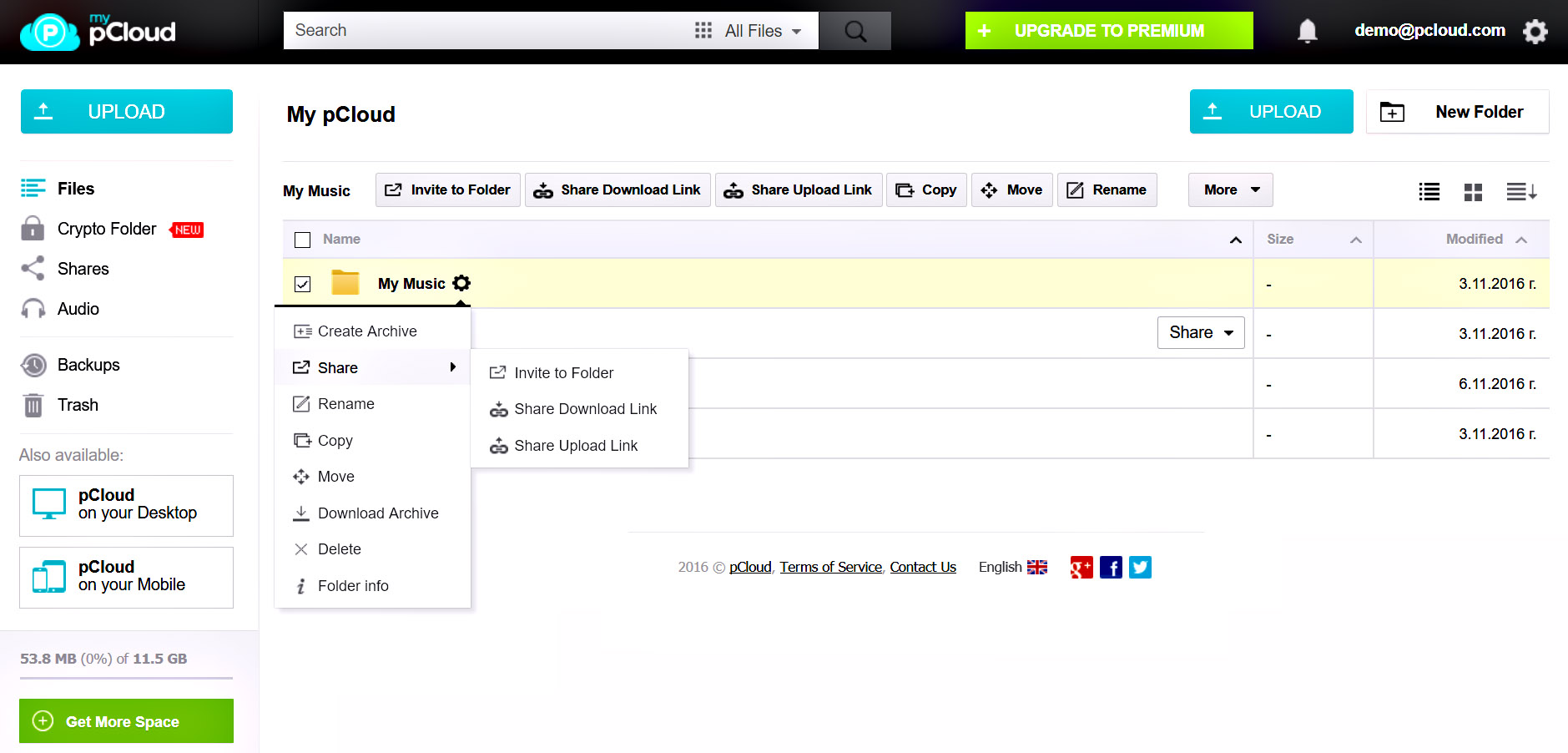Open the sort order options icon
Image resolution: width=1568 pixels, height=753 pixels.
[x=1521, y=191]
